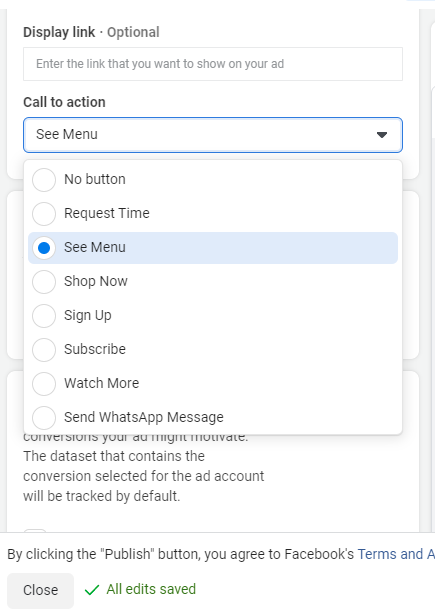Select the Watch More radio circle
435x611 pixels.
(x=44, y=383)
